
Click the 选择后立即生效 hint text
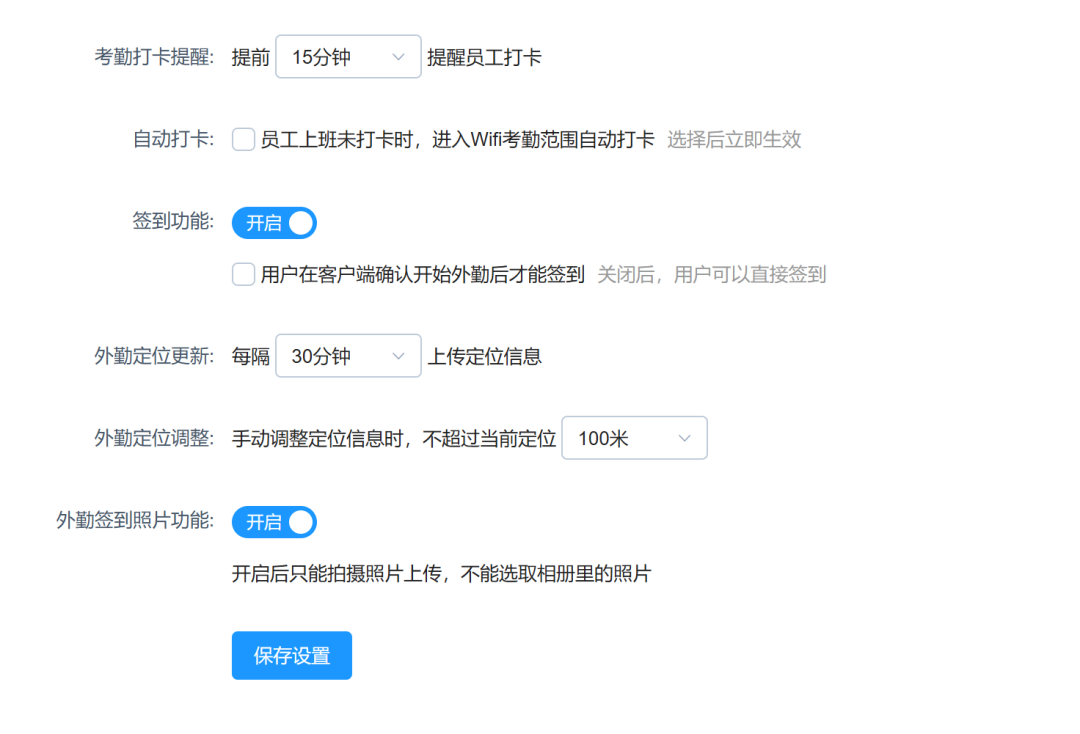[x=734, y=140]
